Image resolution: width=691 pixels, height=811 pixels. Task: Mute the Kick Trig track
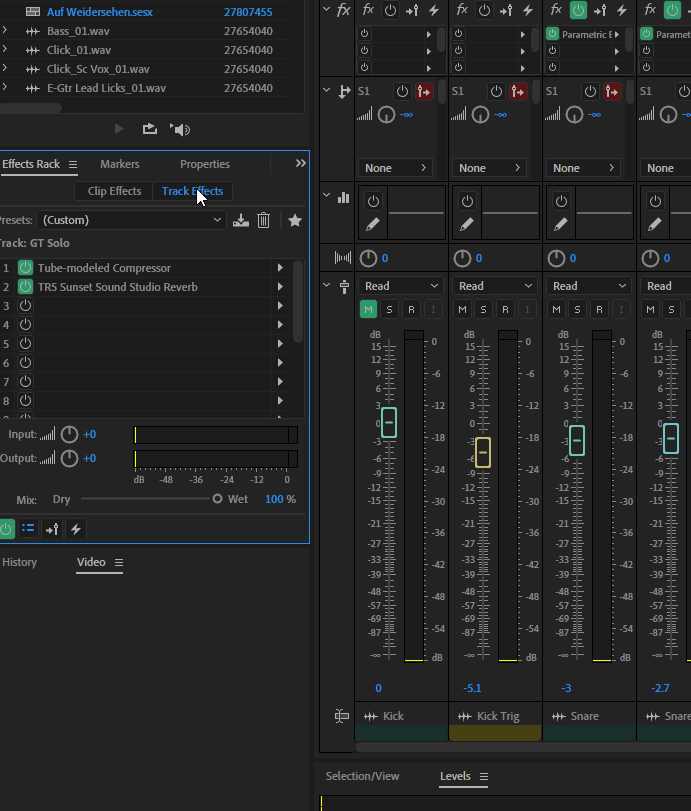(462, 309)
